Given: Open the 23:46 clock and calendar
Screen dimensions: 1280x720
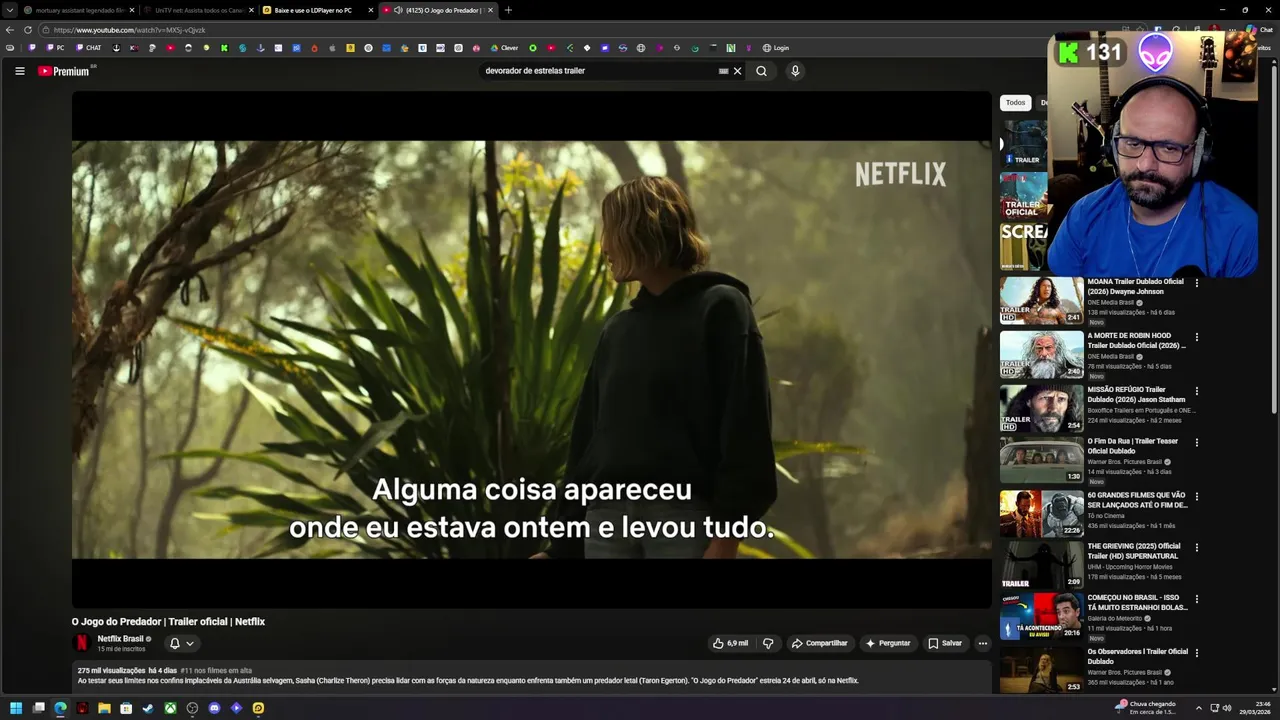Looking at the screenshot, I should click(1255, 708).
